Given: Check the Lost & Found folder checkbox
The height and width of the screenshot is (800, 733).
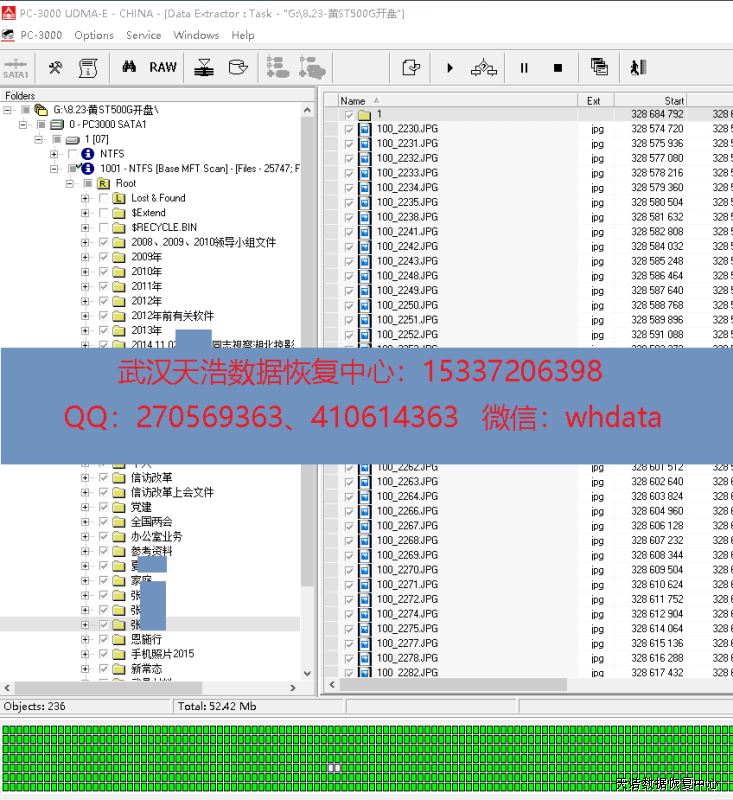Looking at the screenshot, I should tap(104, 198).
